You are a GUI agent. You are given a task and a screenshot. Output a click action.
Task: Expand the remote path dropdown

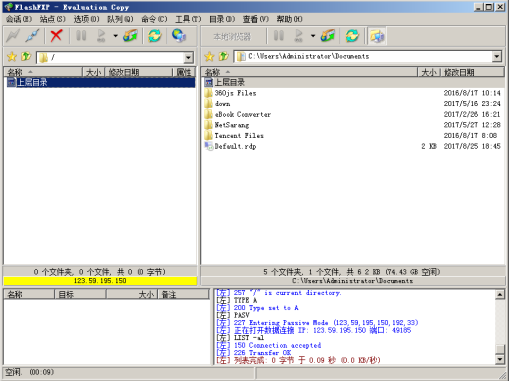coord(188,57)
